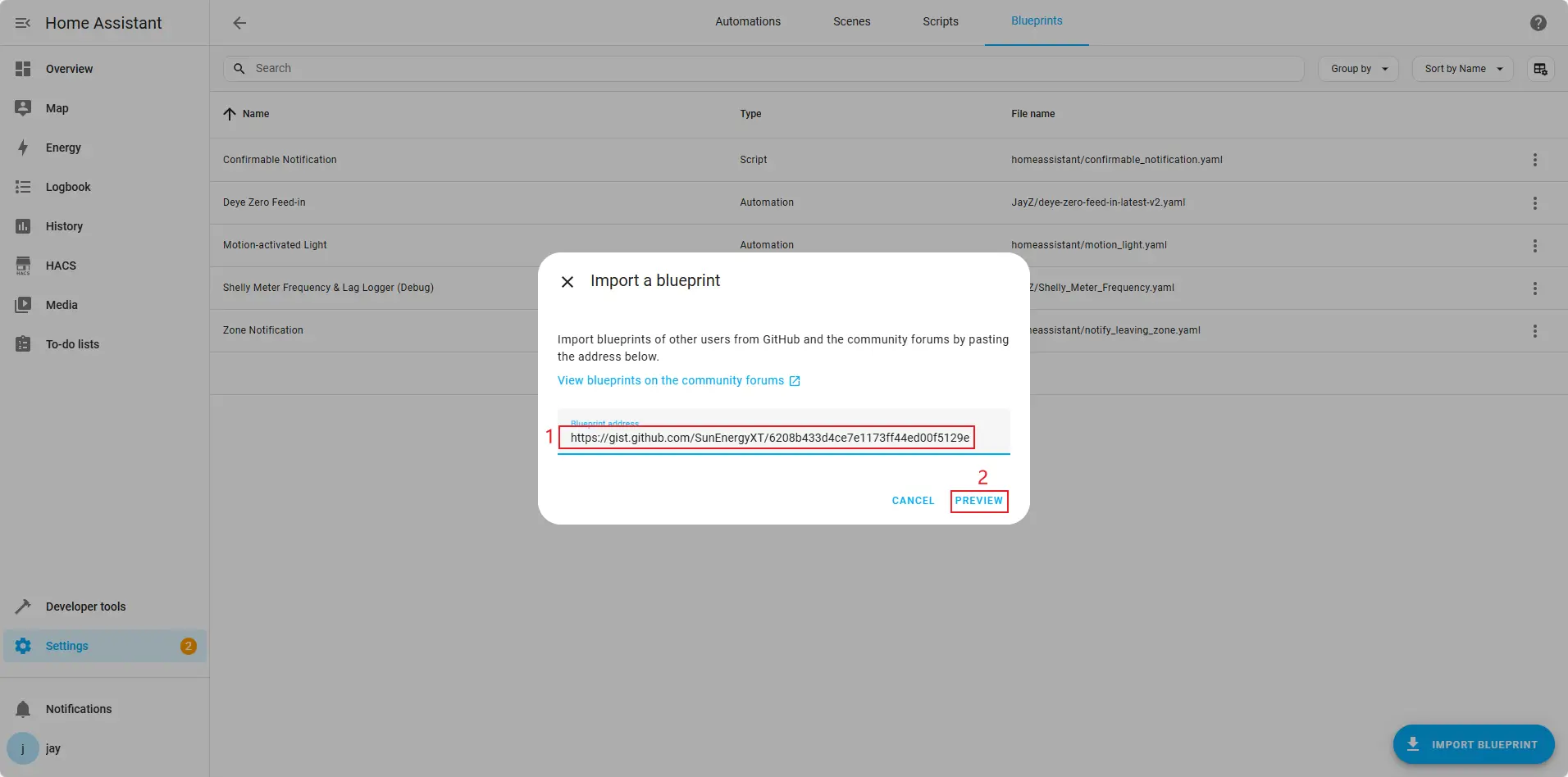This screenshot has width=1568, height=777.
Task: Open Developer tools in sidebar
Action: (x=85, y=607)
